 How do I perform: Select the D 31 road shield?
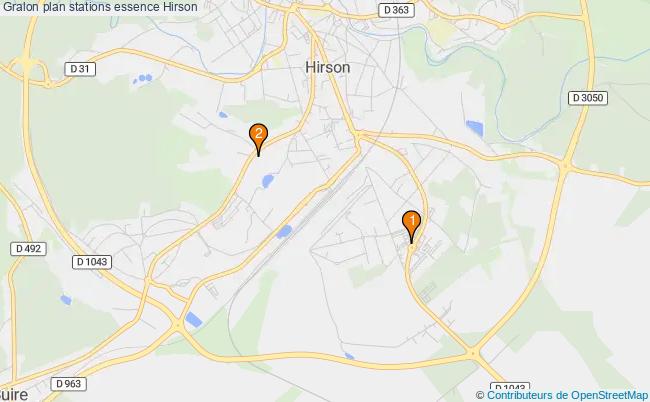pos(80,69)
